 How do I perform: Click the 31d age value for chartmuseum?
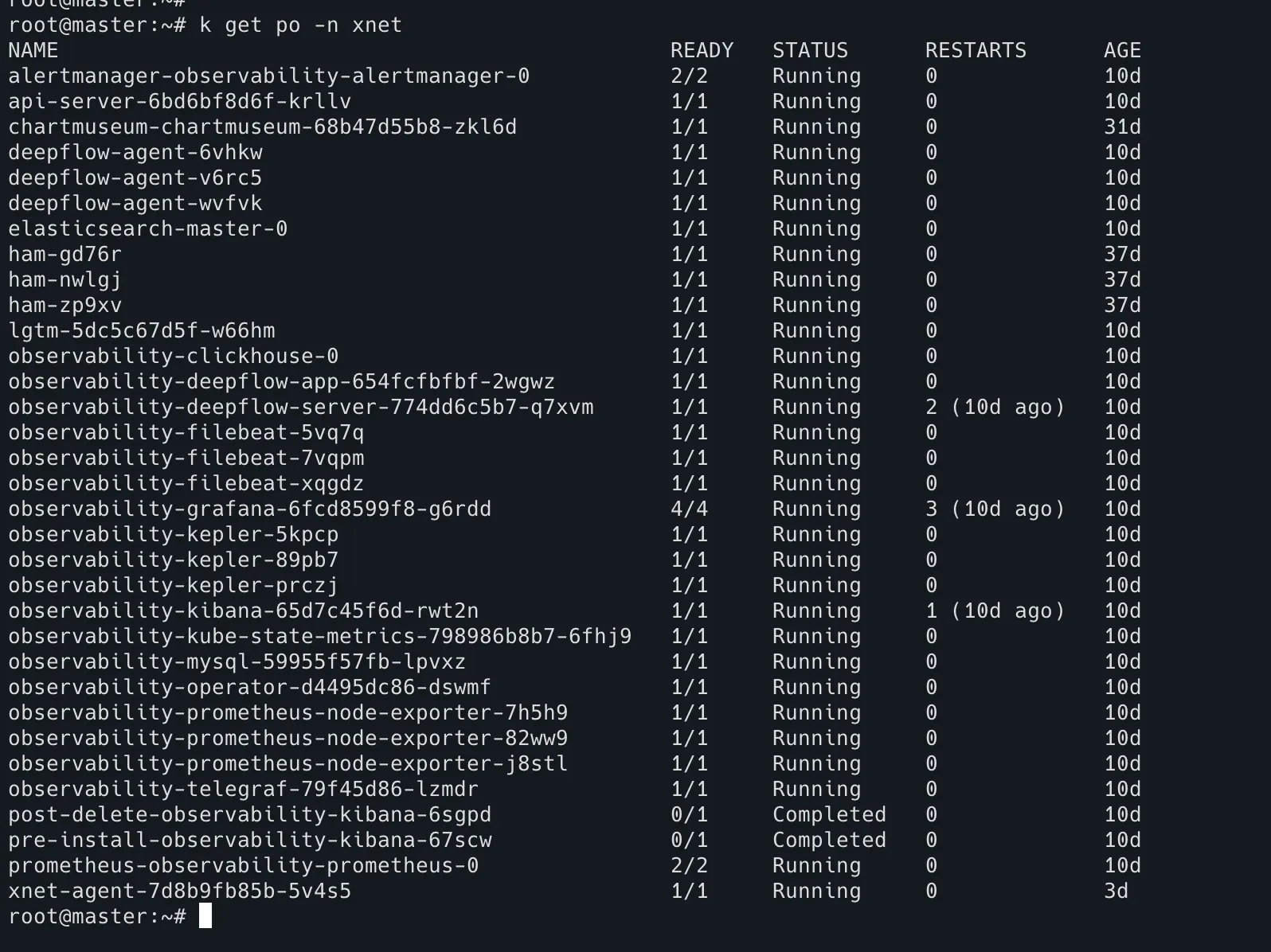click(1122, 127)
